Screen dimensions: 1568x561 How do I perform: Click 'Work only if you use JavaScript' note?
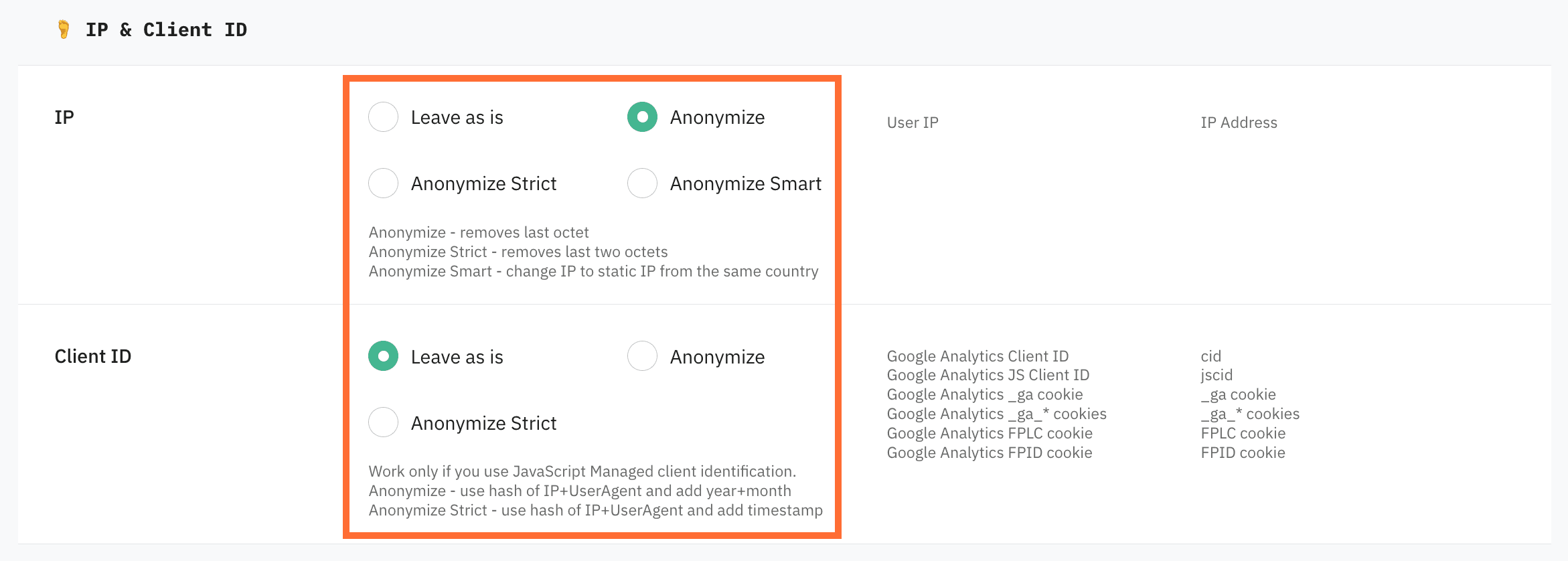click(582, 471)
